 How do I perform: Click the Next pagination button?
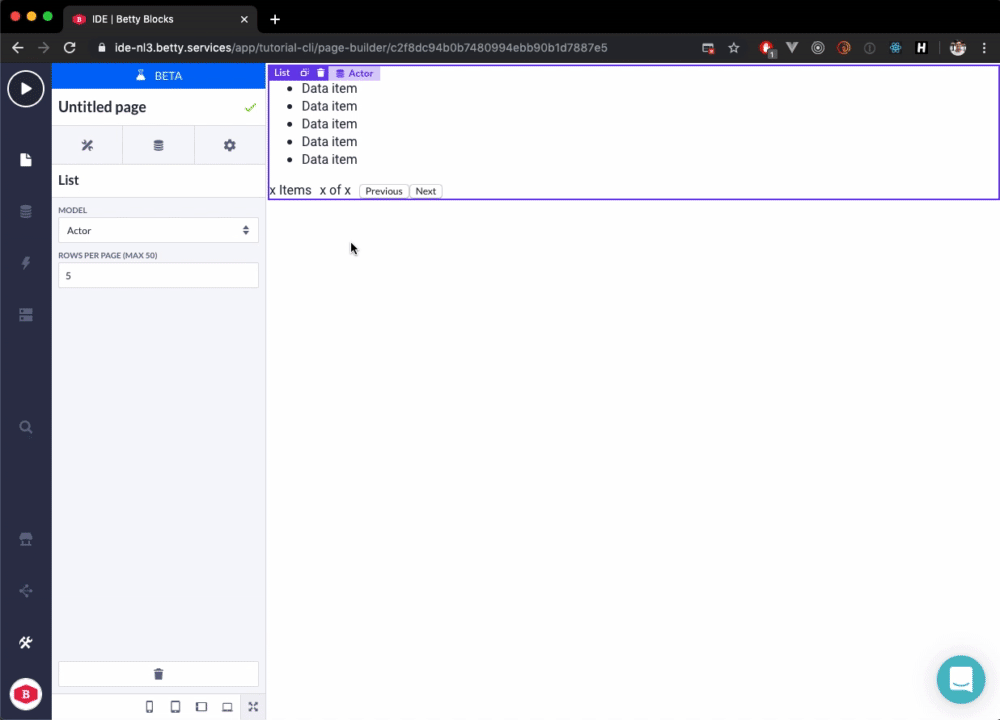click(x=425, y=191)
